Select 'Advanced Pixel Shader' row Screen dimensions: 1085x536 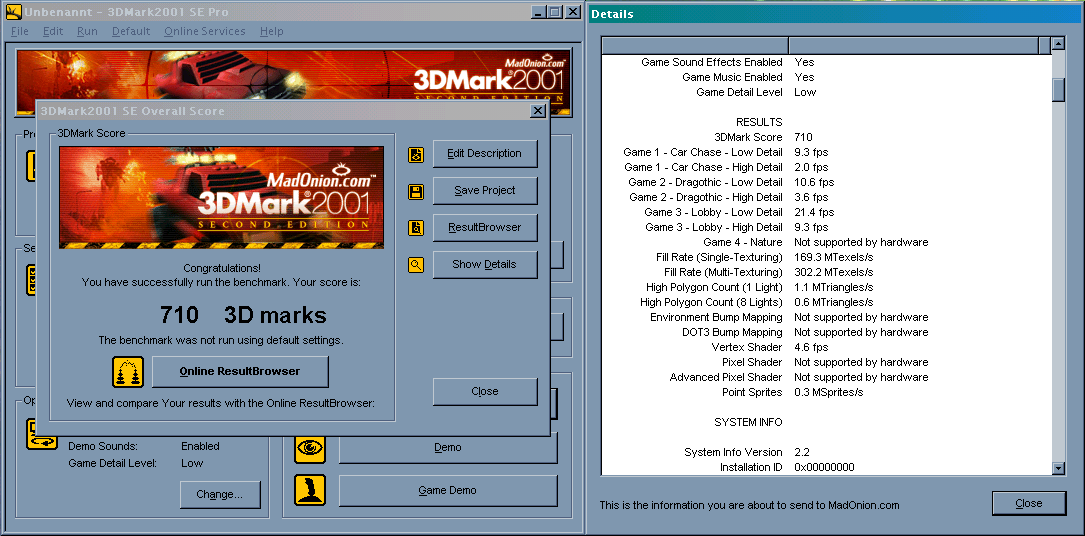point(826,377)
